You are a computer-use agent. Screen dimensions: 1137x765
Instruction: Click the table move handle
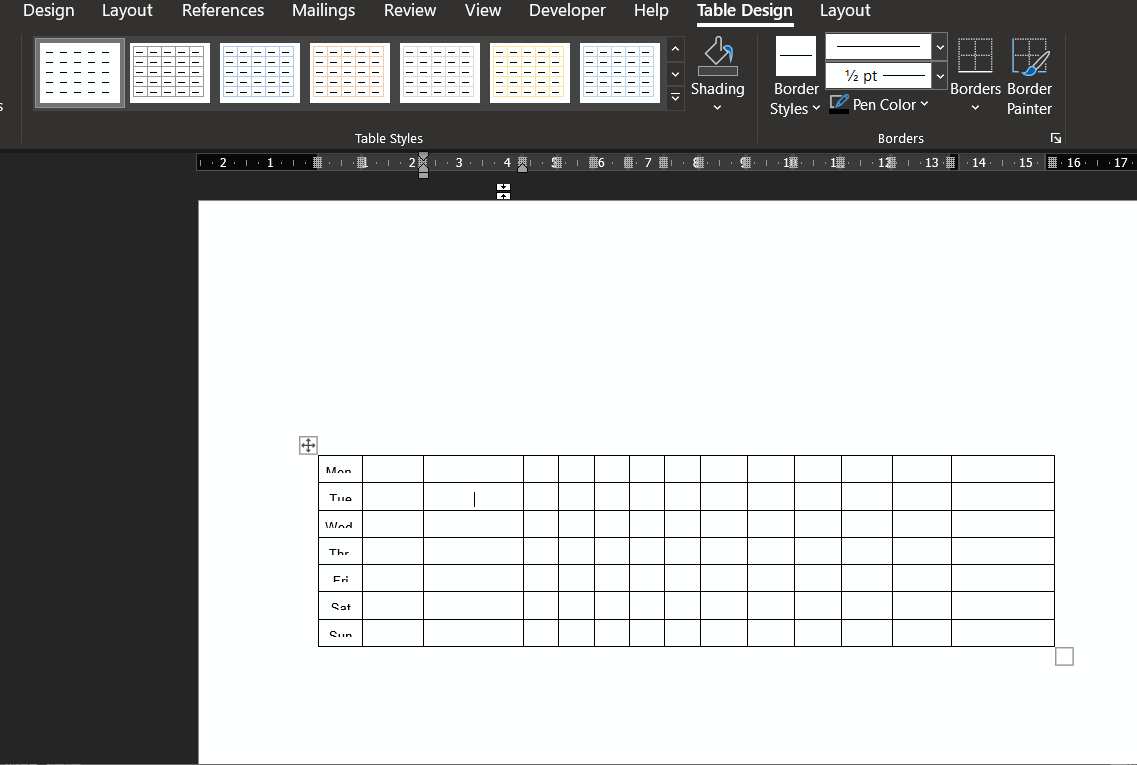coord(308,445)
